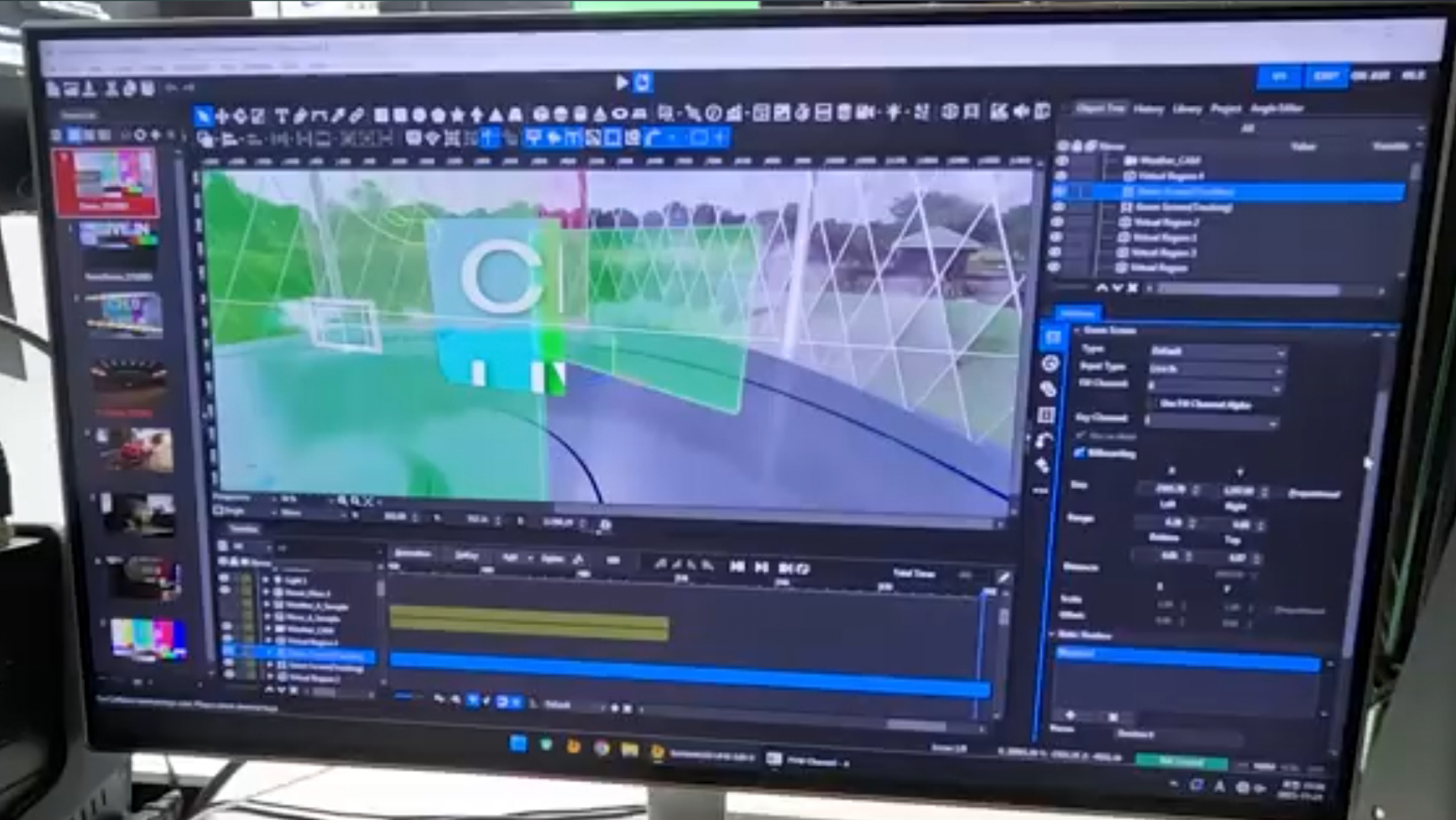Enable the Use Fill Channel Alpha checkbox

pos(1152,403)
